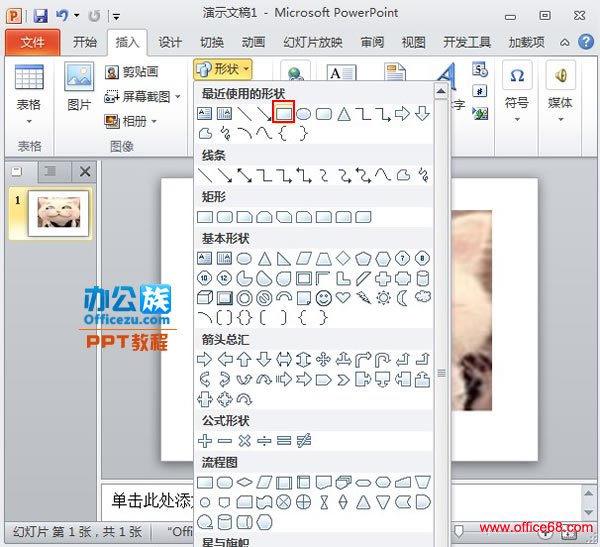Viewport: 600px width, 547px height.
Task: Collapse the ribbon with the caret button
Action: [x=564, y=42]
